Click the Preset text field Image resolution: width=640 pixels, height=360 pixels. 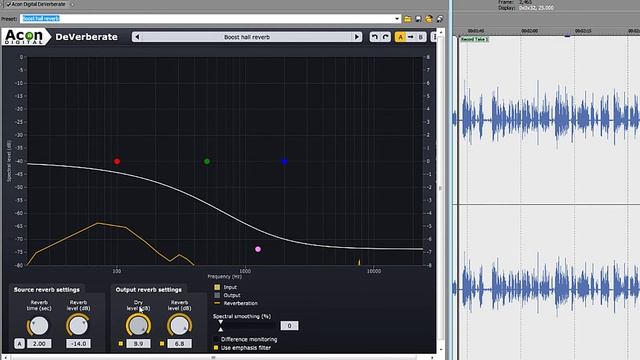point(207,19)
